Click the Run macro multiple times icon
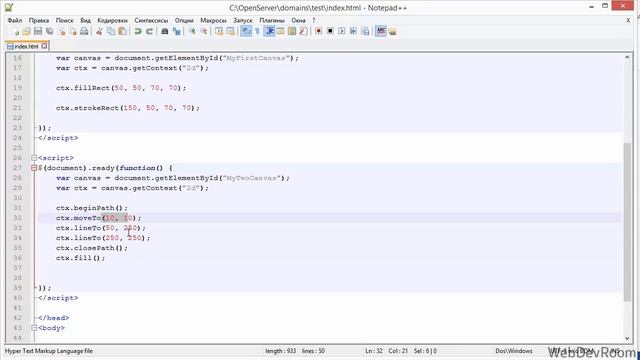640x360 pixels. click(353, 31)
